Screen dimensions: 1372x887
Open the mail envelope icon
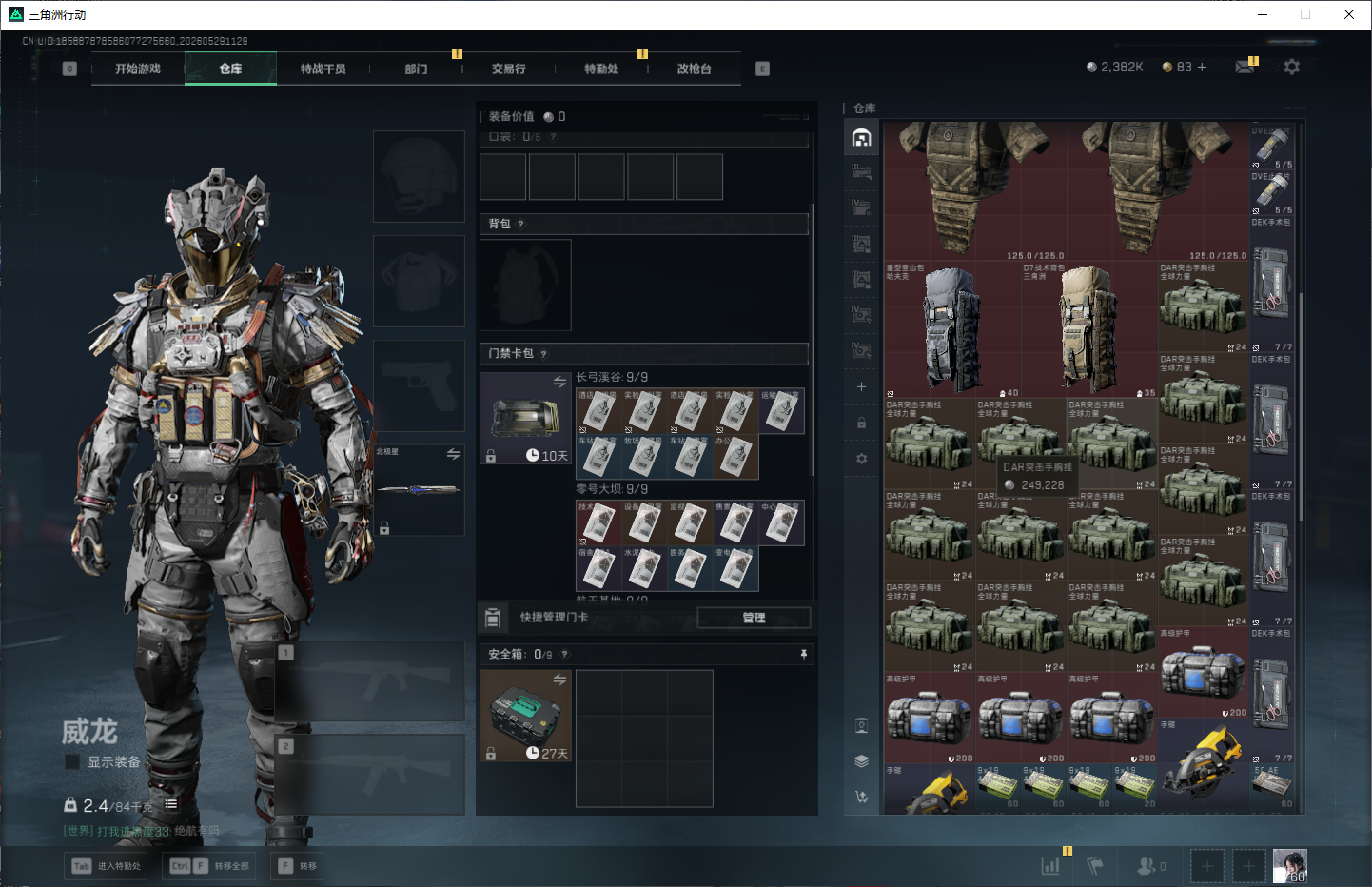[1245, 67]
